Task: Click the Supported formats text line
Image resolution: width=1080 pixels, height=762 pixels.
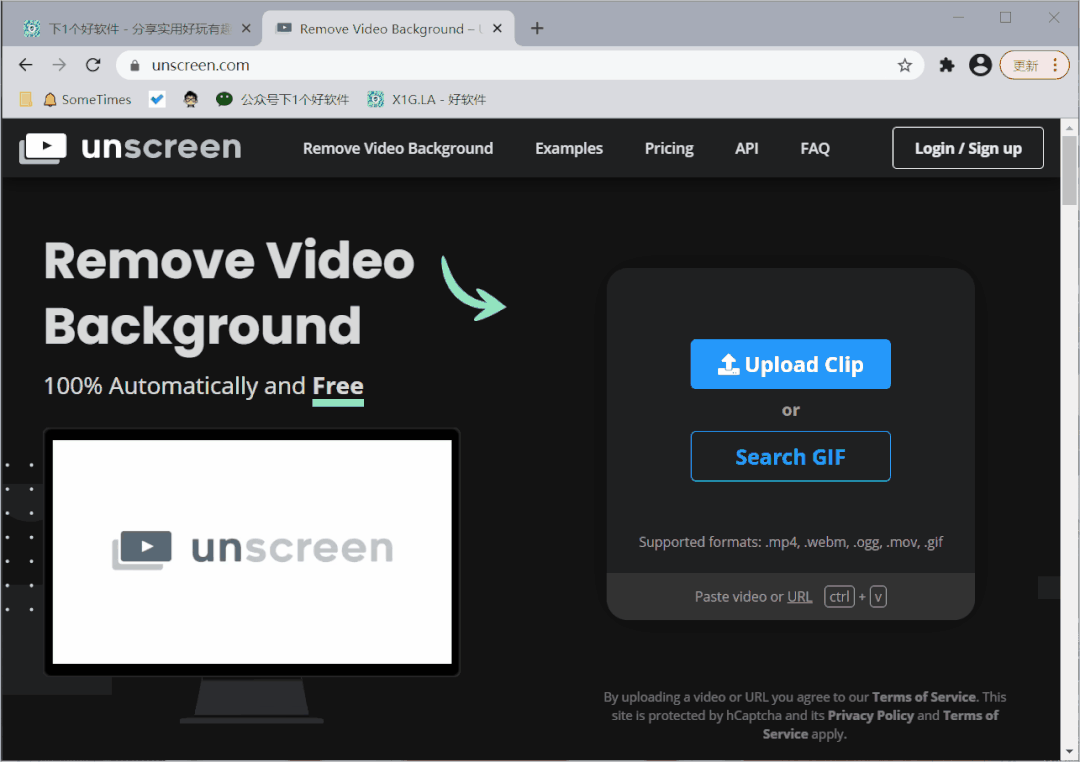Action: [791, 542]
